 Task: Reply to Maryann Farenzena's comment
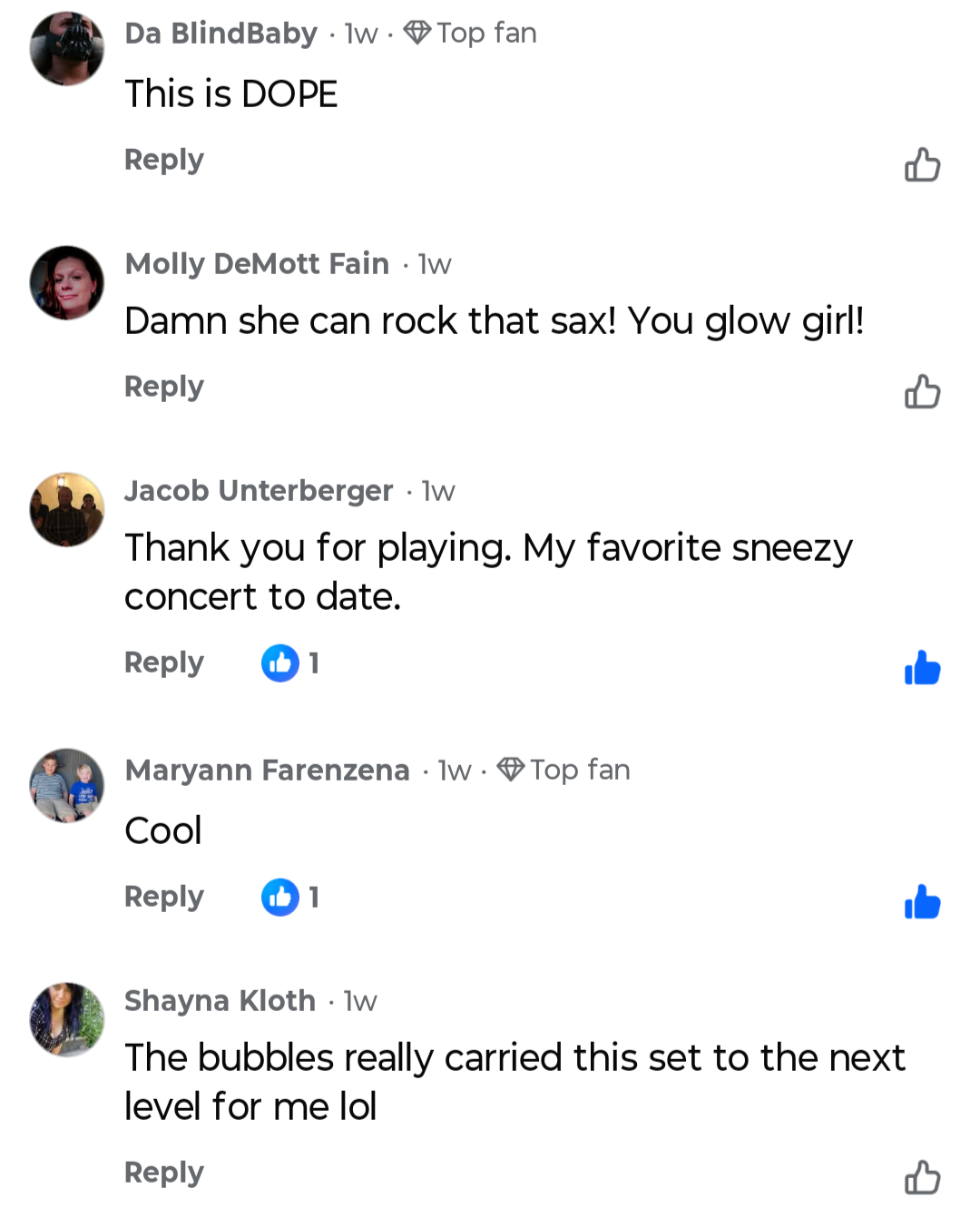[x=164, y=897]
